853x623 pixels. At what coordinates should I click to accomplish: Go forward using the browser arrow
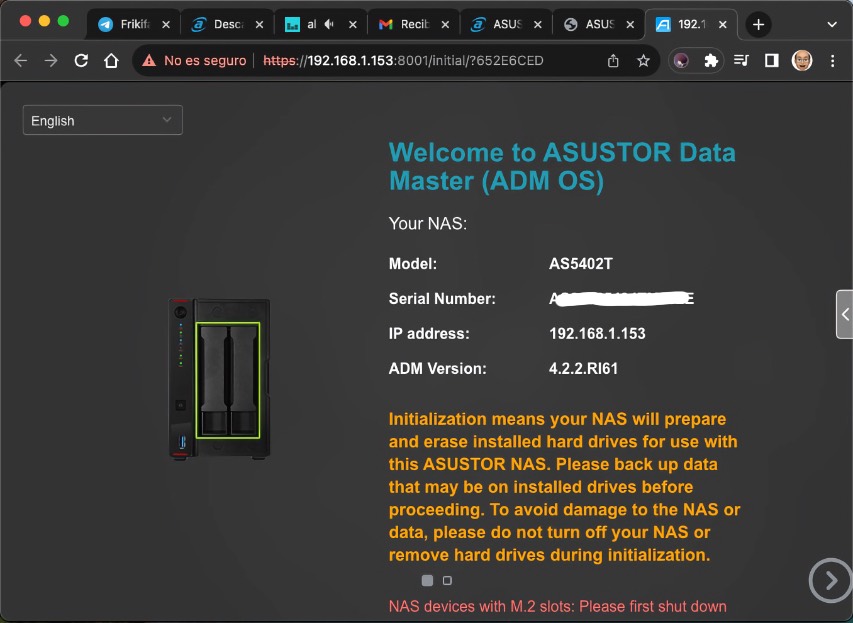pos(51,60)
